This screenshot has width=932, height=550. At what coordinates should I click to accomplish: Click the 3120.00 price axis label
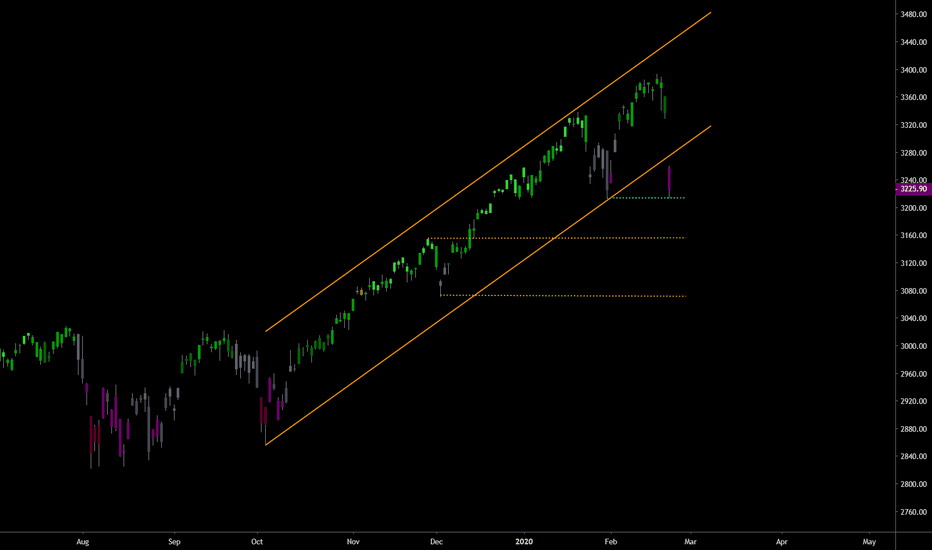pyautogui.click(x=914, y=263)
